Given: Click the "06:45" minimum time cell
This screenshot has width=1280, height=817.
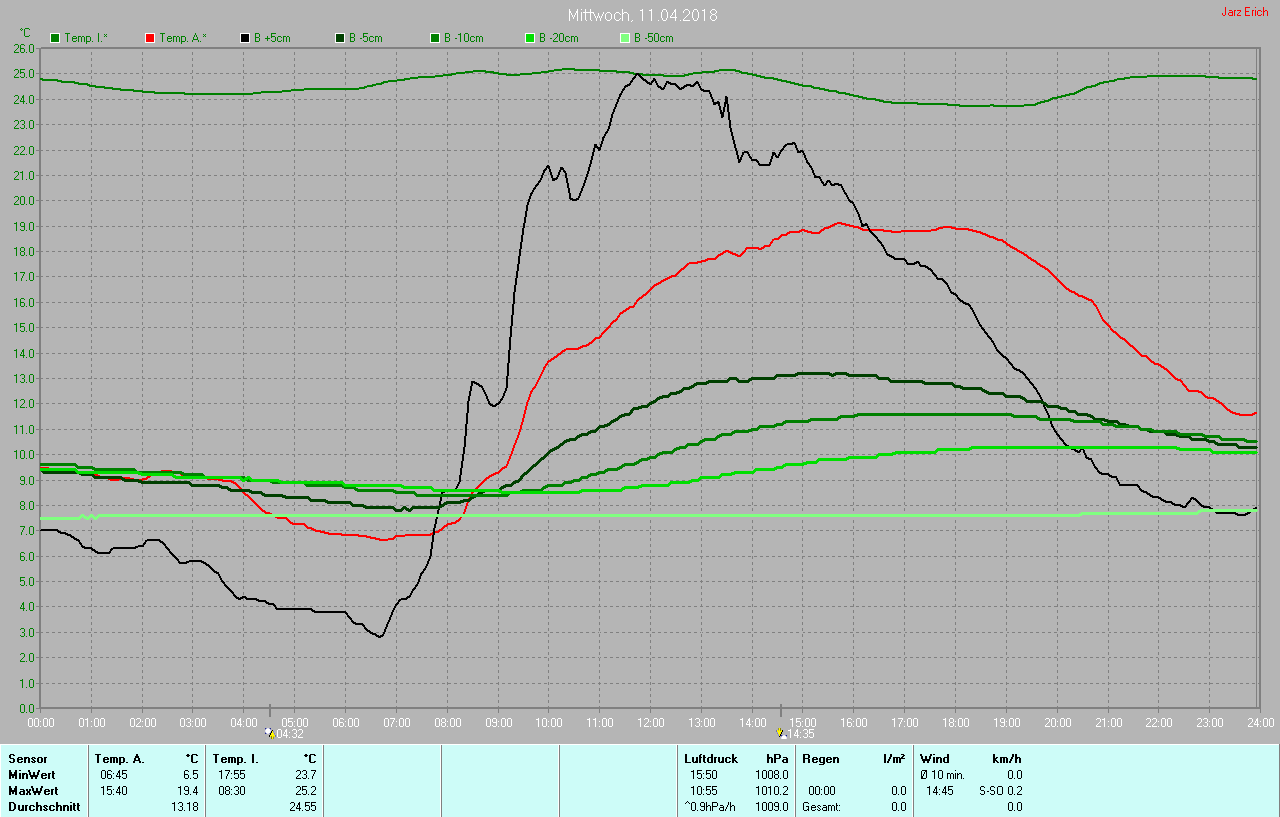Looking at the screenshot, I should coord(113,775).
